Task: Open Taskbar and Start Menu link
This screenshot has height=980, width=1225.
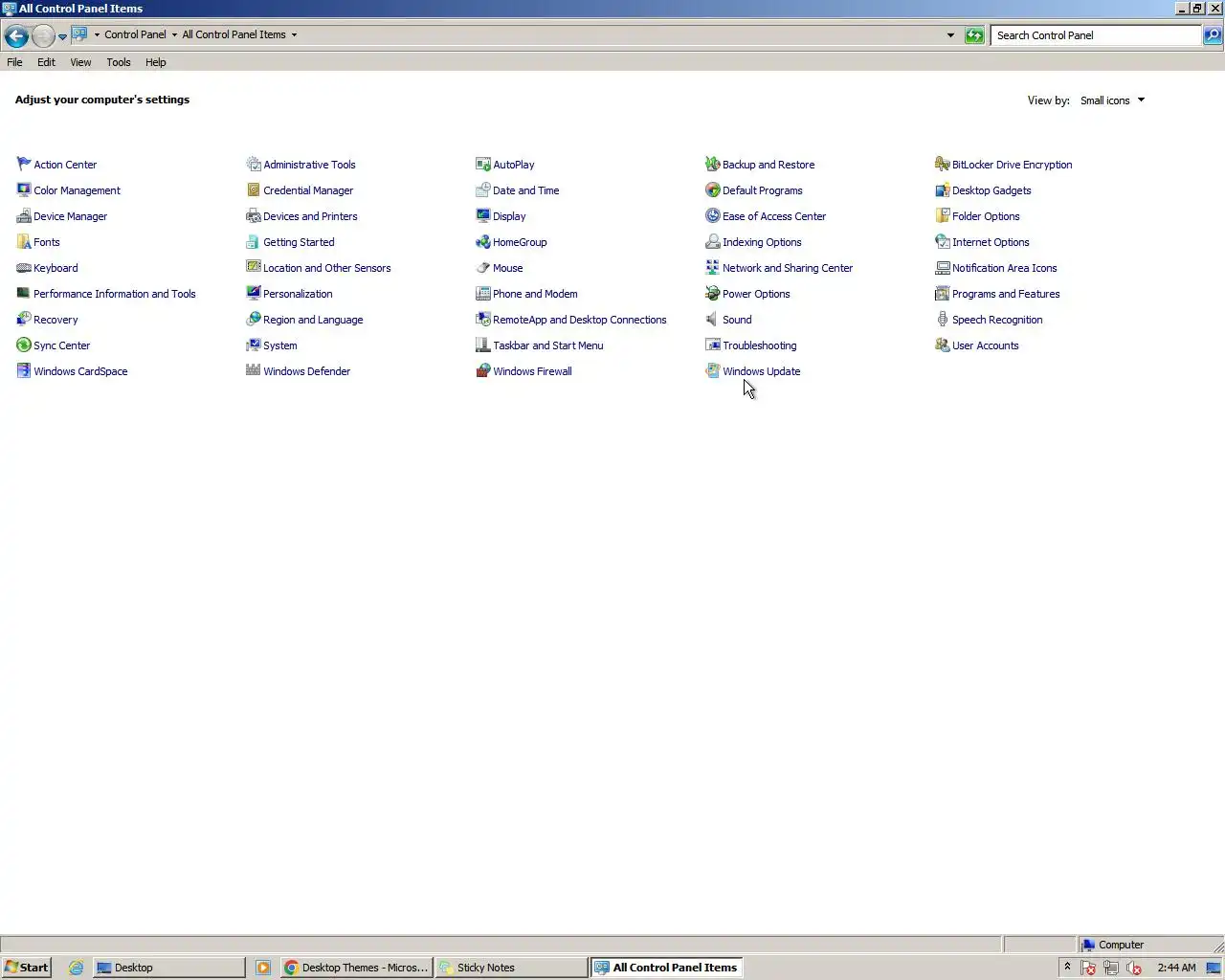Action: 547,345
